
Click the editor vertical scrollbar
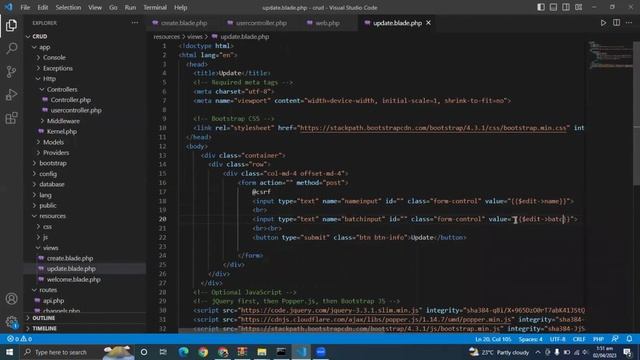pyautogui.click(x=636, y=113)
